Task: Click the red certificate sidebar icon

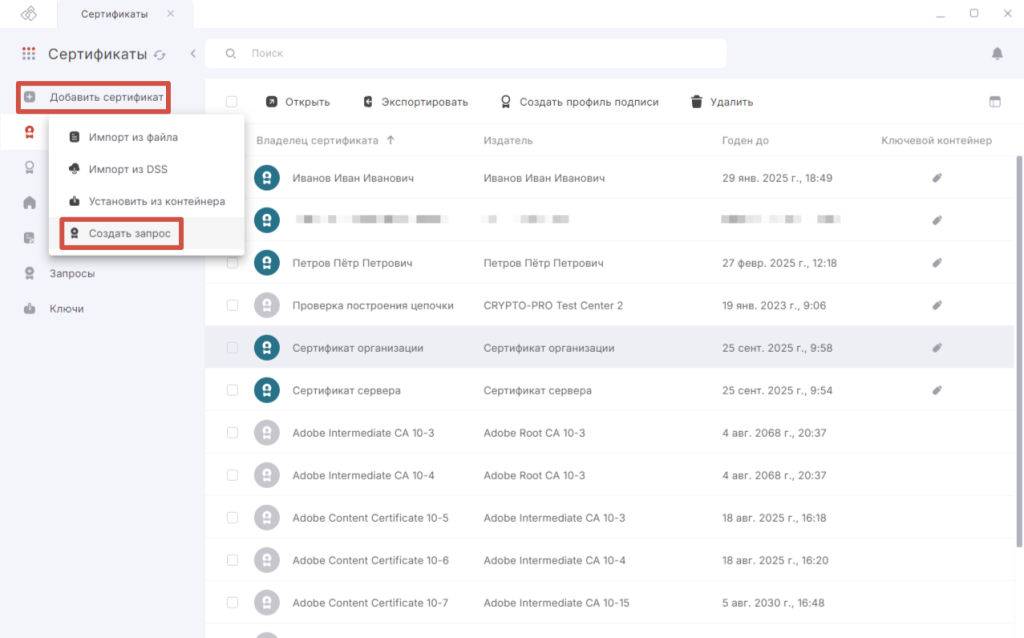Action: click(29, 133)
